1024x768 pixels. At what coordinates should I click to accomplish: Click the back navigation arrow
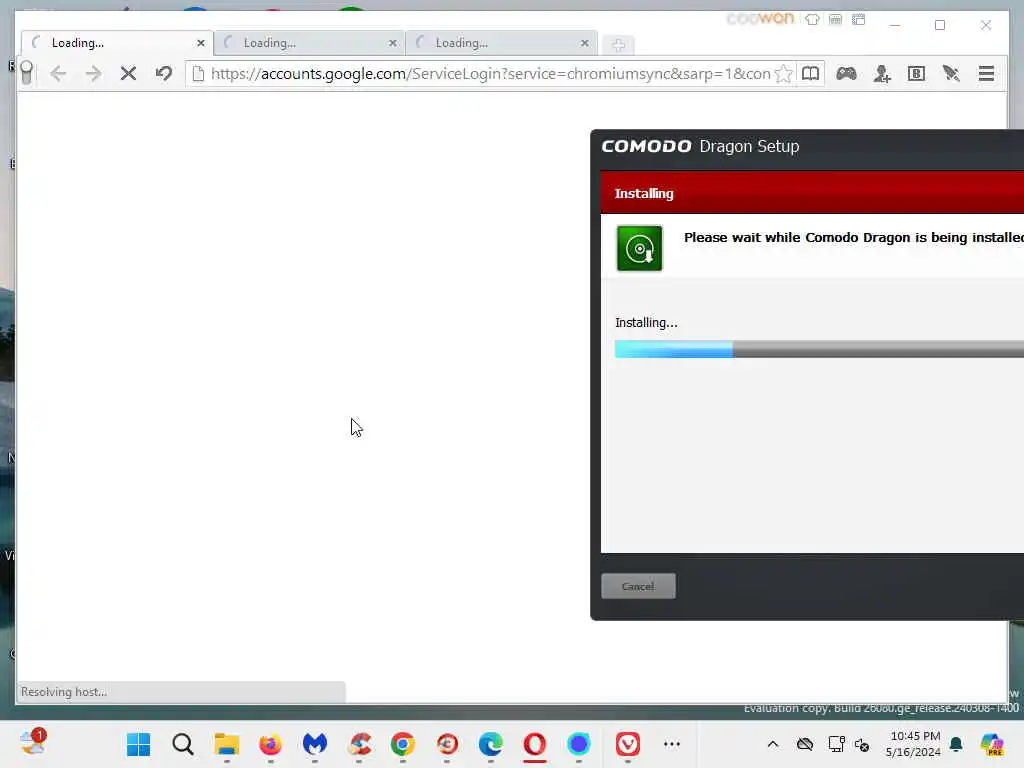pyautogui.click(x=58, y=74)
